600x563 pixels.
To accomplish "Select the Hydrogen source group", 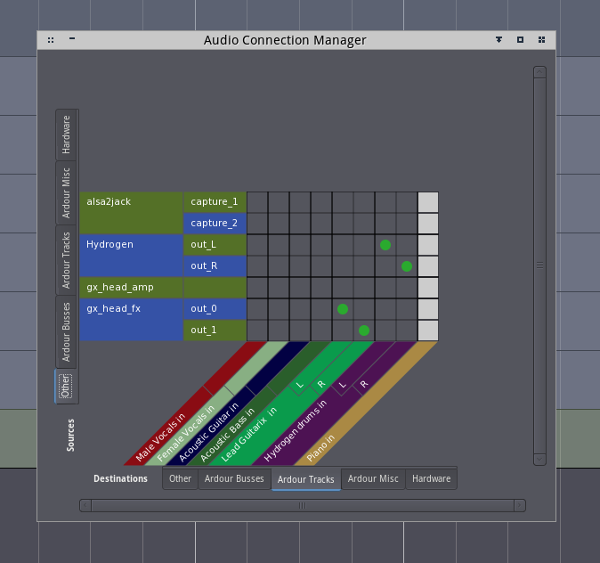I will (x=131, y=256).
